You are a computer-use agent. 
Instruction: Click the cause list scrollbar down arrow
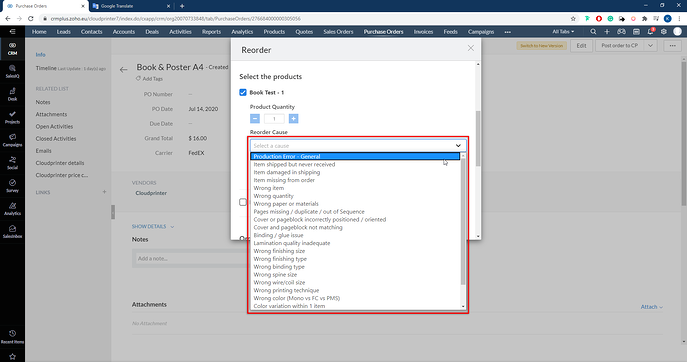463,306
